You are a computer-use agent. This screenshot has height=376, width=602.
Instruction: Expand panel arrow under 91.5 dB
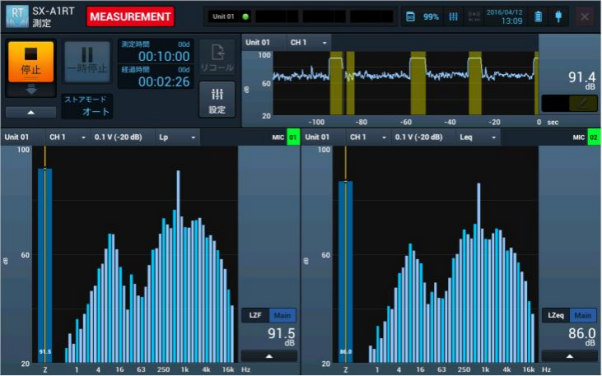pyautogui.click(x=269, y=356)
